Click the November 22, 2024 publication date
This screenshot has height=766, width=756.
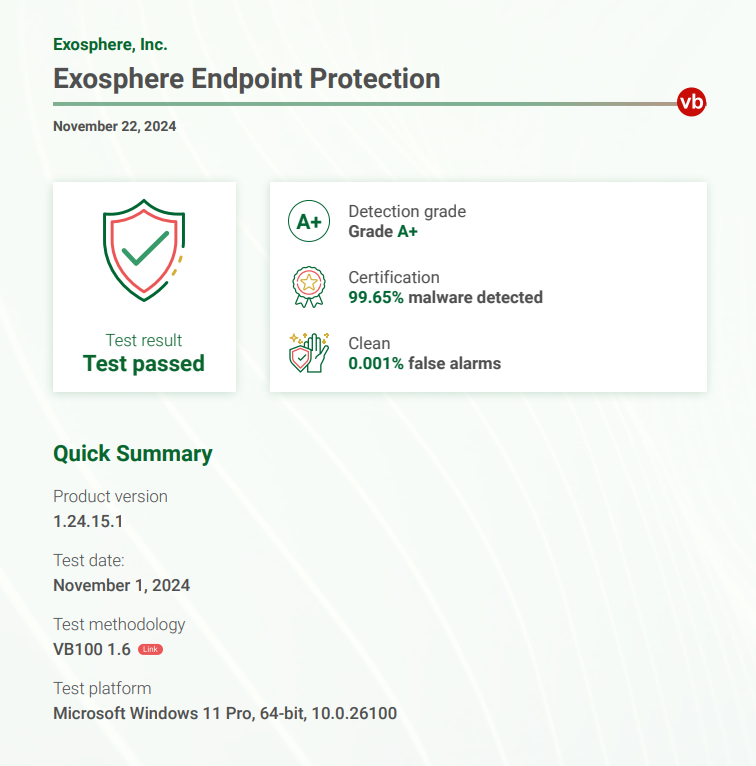115,126
